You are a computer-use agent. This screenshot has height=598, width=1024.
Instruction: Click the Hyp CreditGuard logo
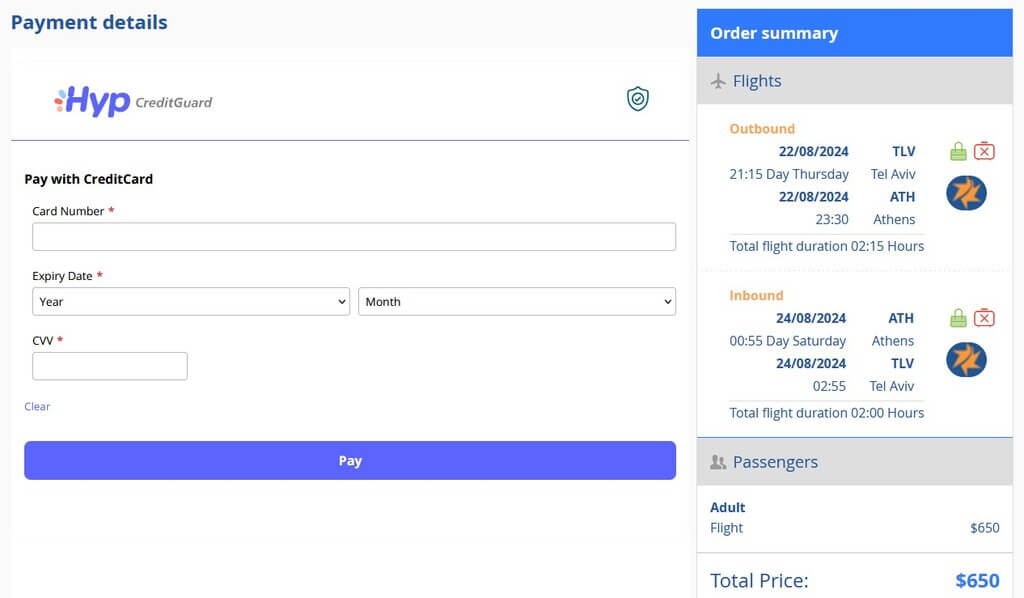133,101
